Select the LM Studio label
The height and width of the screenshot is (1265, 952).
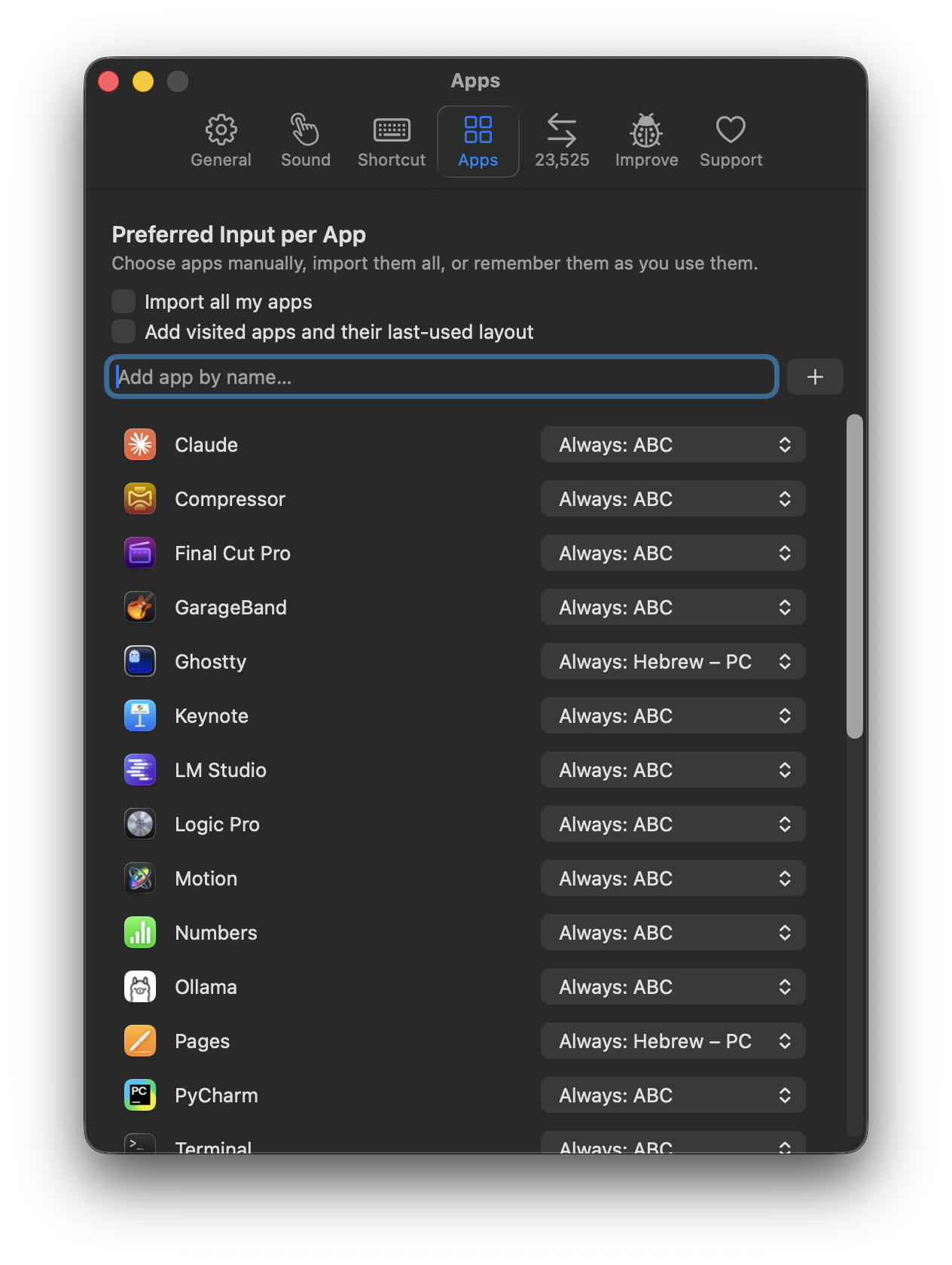221,770
